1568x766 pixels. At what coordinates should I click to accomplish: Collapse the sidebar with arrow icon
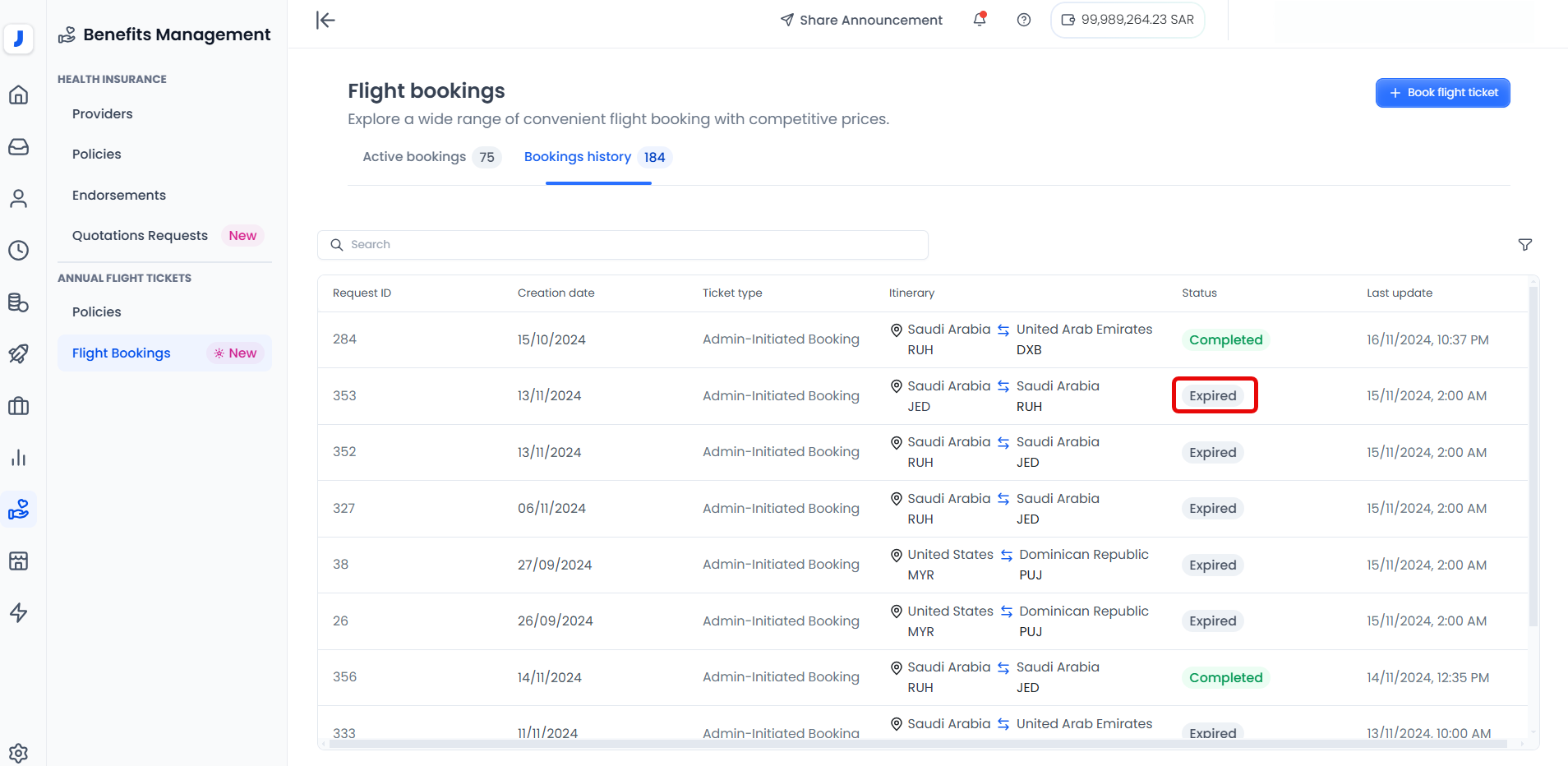click(x=325, y=20)
